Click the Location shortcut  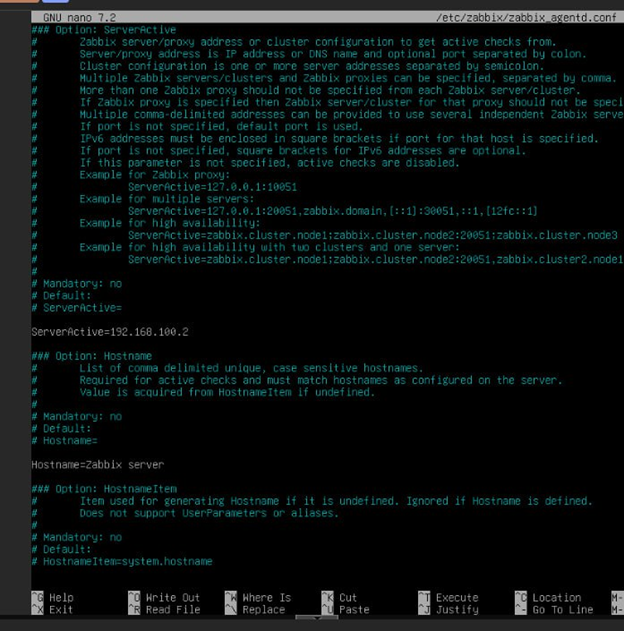[556, 597]
